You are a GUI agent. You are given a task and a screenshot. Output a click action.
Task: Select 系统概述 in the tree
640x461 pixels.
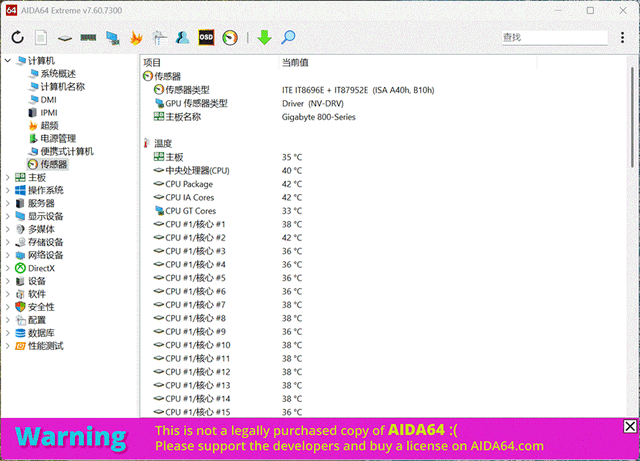click(x=58, y=74)
